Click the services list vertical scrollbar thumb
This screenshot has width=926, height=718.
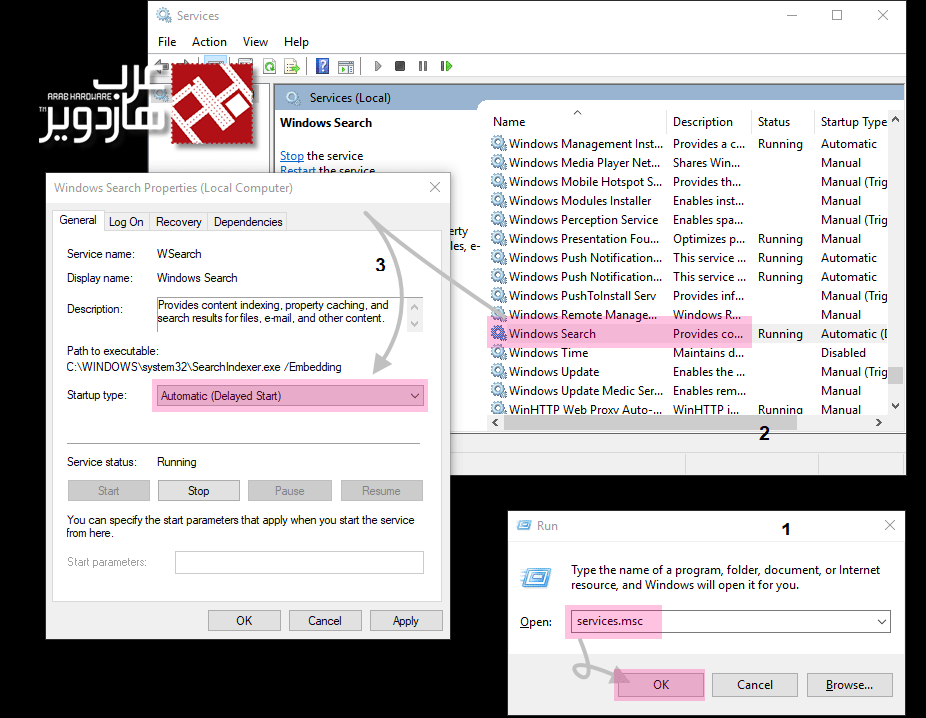[895, 375]
